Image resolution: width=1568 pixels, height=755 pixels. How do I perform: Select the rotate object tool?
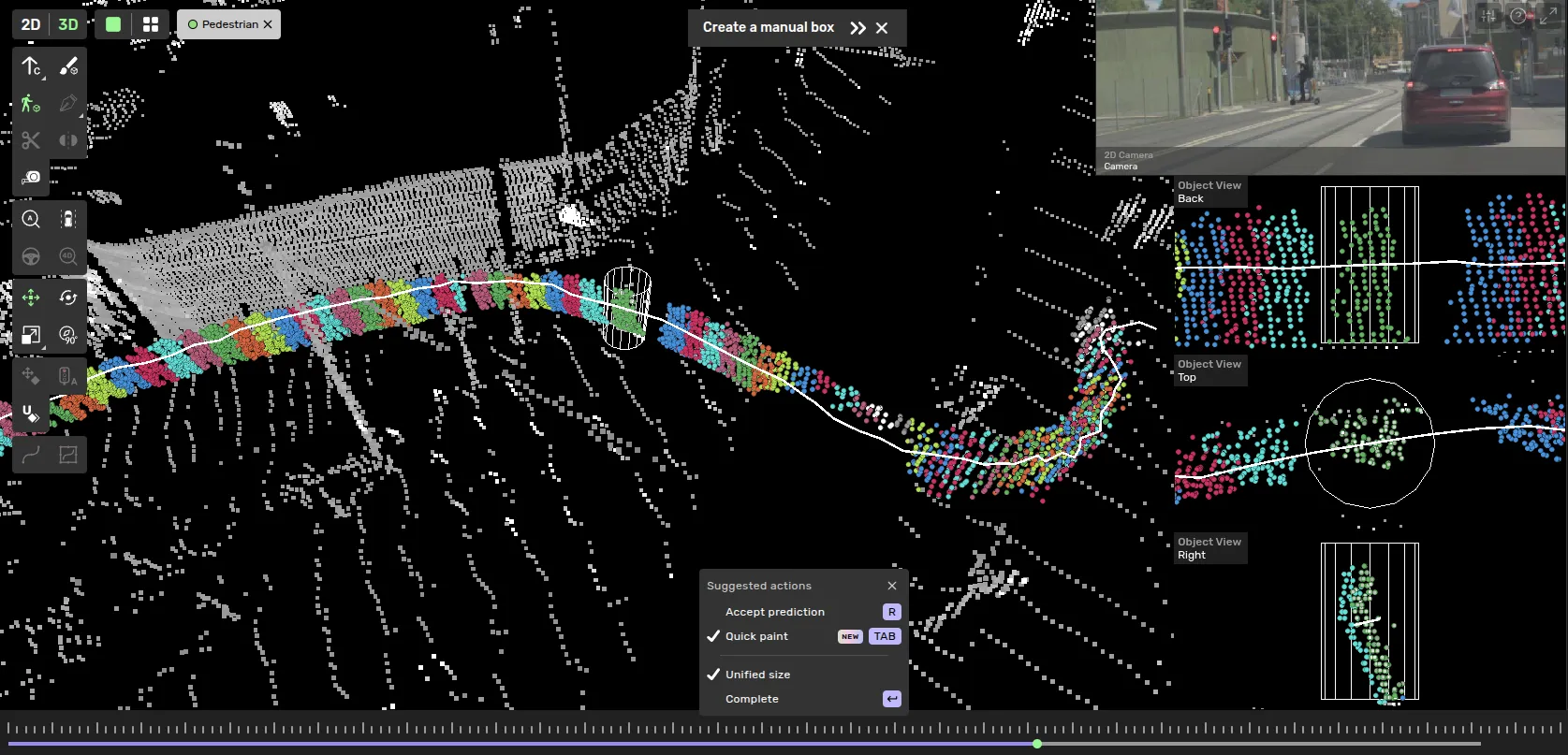(x=68, y=298)
